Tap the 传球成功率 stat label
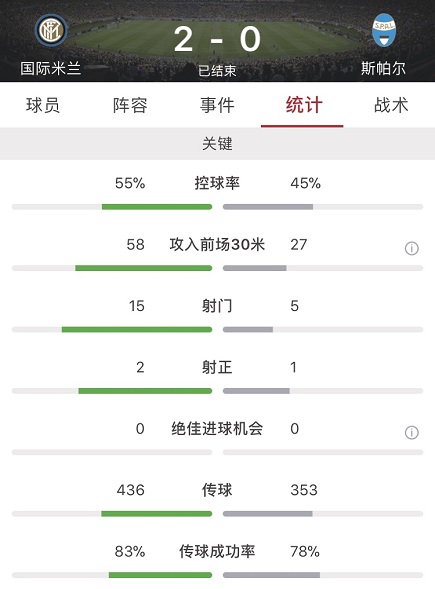Screen dimensions: 435x589 pyautogui.click(x=217, y=551)
